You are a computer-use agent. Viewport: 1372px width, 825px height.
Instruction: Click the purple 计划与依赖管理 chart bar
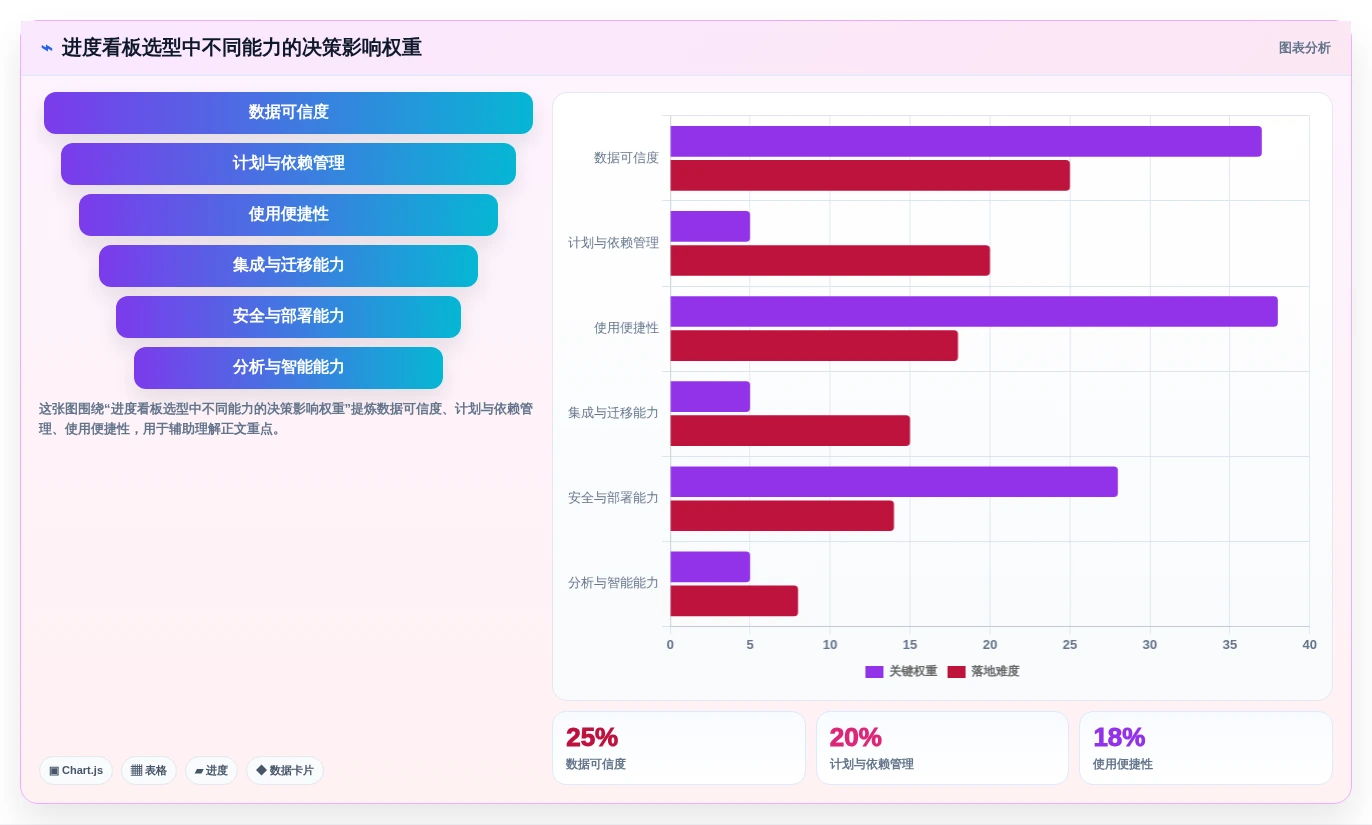pyautogui.click(x=710, y=226)
